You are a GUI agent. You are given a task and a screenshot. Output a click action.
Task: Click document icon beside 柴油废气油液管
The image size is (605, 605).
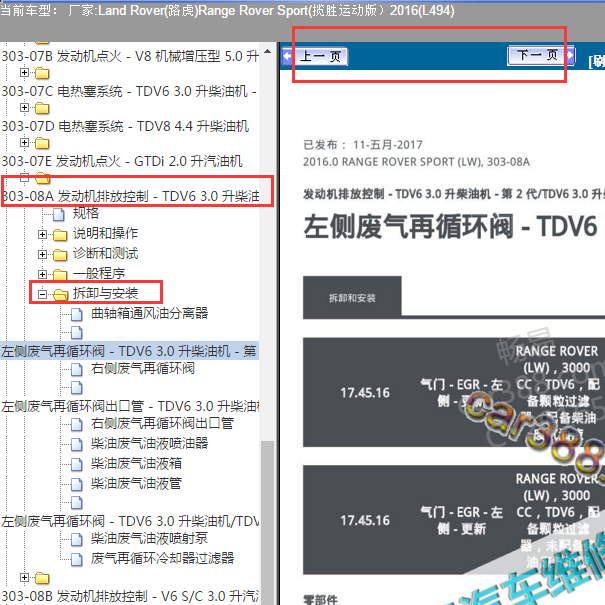tap(77, 485)
